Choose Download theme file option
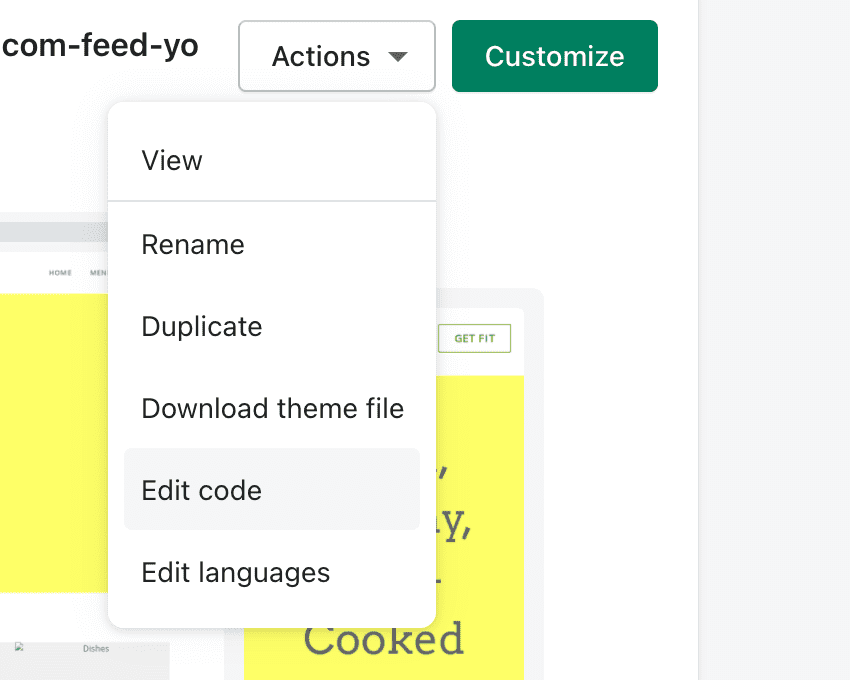850x680 pixels. (x=272, y=408)
